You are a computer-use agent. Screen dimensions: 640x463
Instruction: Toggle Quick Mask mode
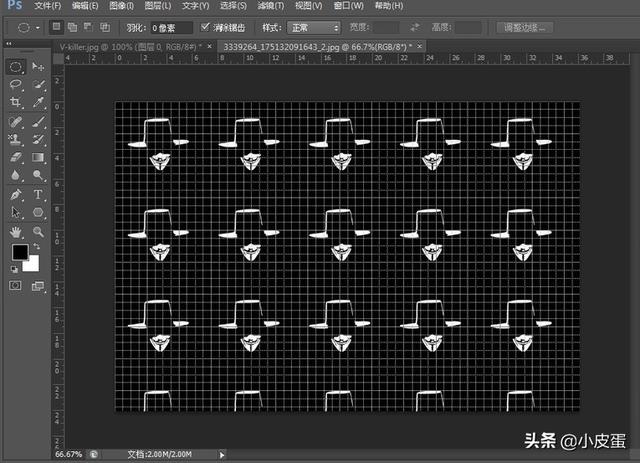[16, 285]
